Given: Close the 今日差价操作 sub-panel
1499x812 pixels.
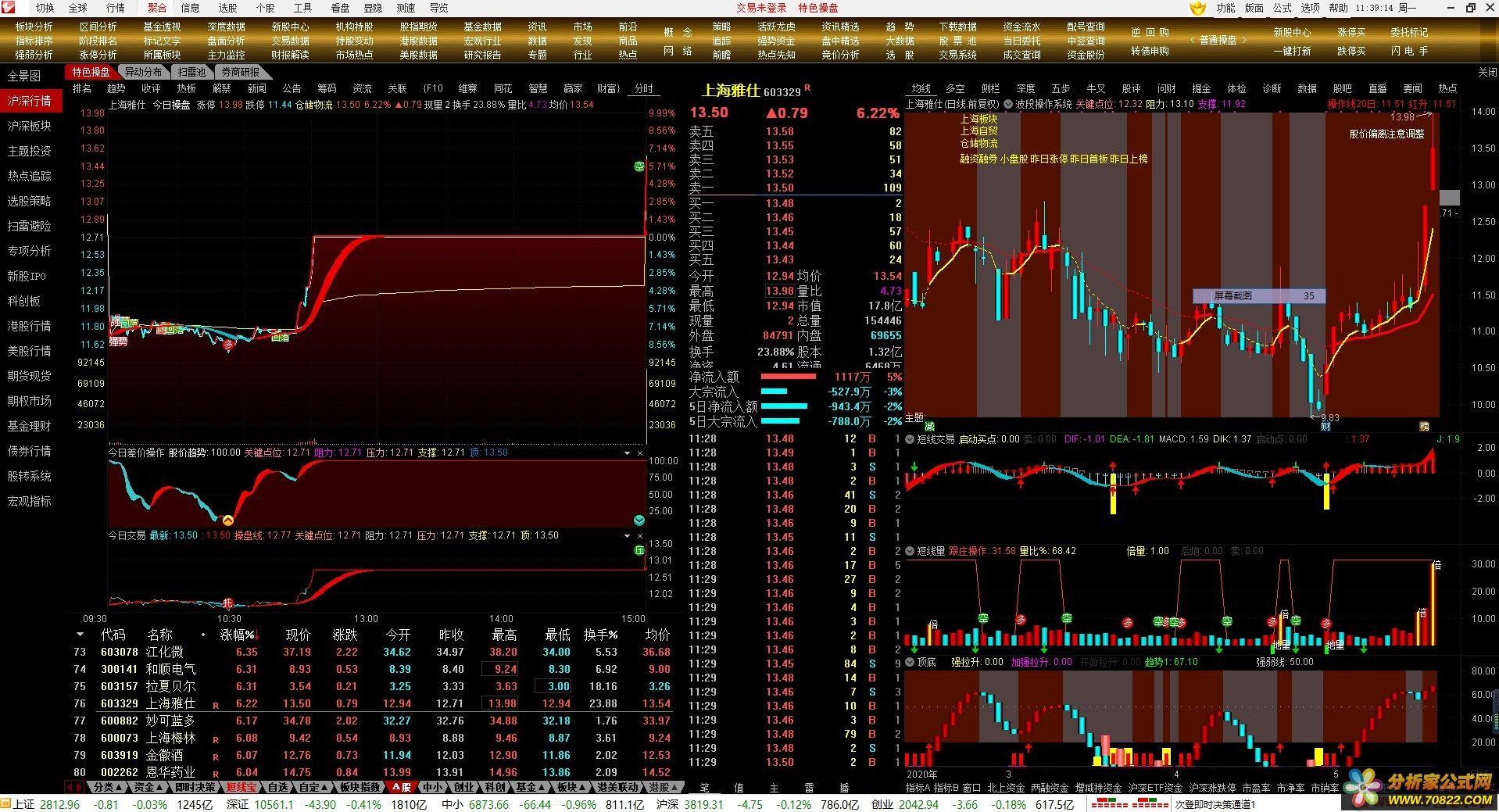Looking at the screenshot, I should (x=640, y=453).
